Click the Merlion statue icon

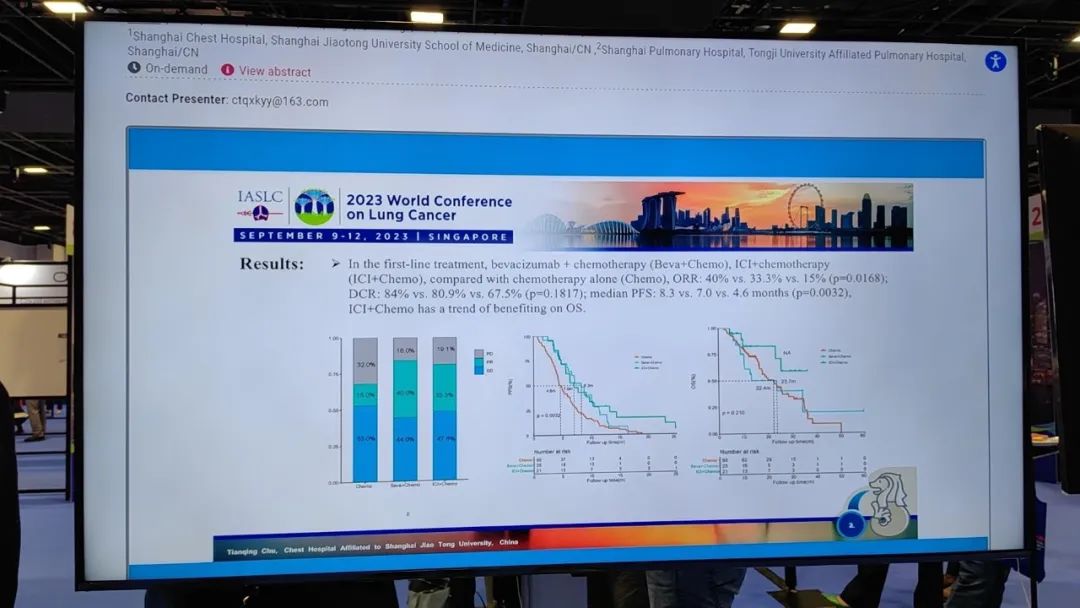pyautogui.click(x=887, y=499)
